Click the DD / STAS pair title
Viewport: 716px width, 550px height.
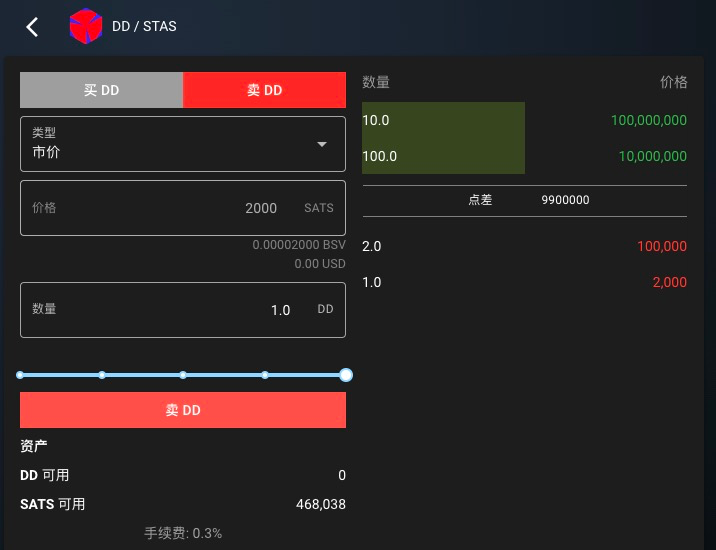coord(144,27)
